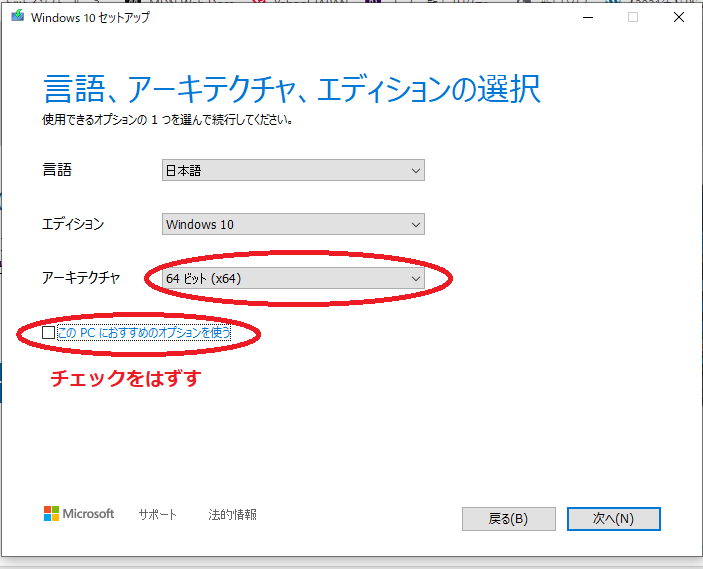Image resolution: width=703 pixels, height=569 pixels.
Task: Click the Microsoft logo in the footer
Action: click(79, 514)
